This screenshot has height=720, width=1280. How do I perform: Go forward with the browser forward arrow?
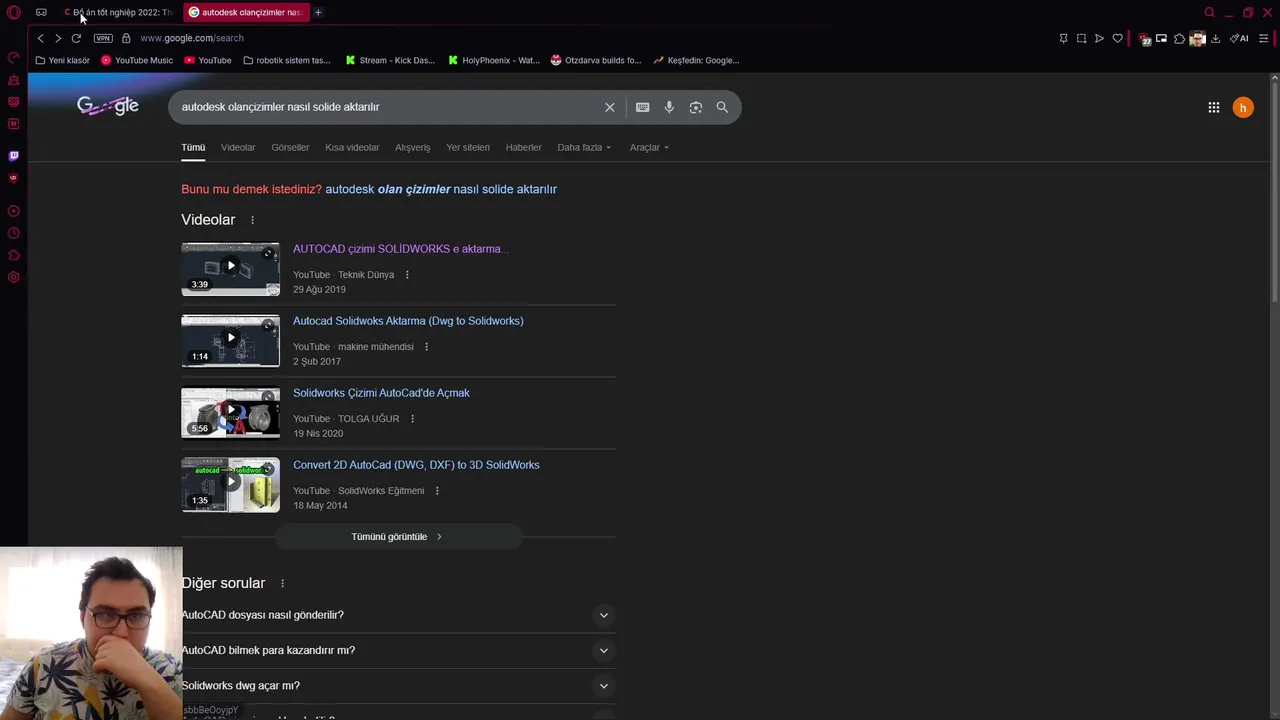(58, 38)
